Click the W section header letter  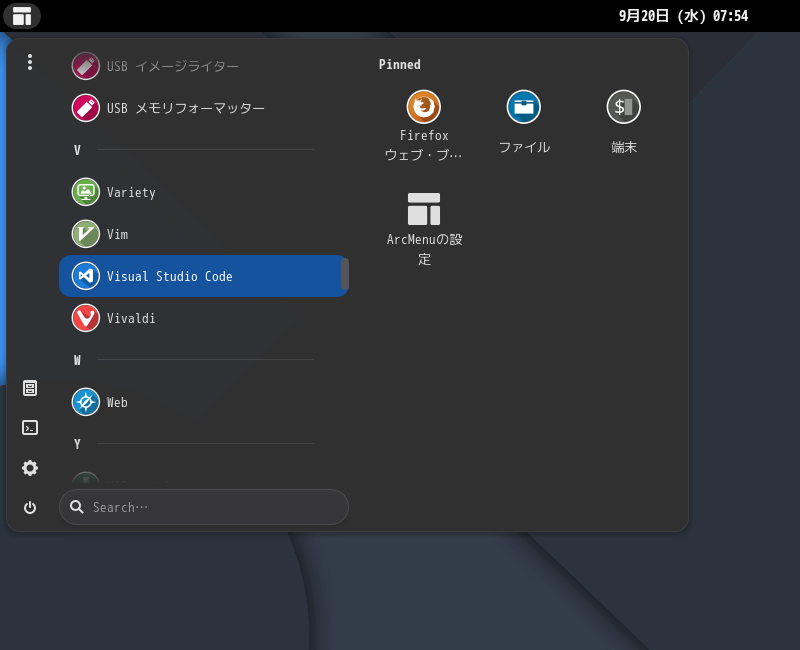77,360
